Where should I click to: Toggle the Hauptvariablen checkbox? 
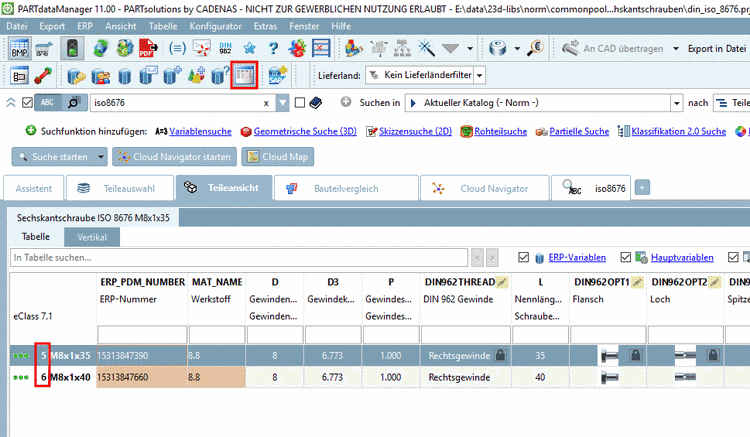(x=625, y=258)
